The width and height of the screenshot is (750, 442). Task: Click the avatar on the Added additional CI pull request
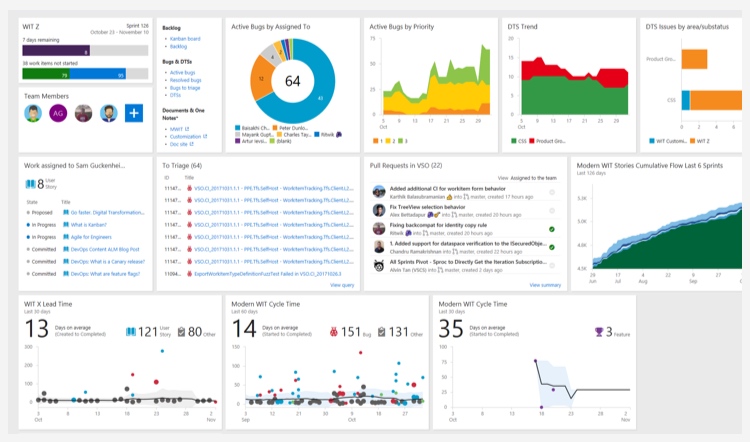tap(379, 192)
